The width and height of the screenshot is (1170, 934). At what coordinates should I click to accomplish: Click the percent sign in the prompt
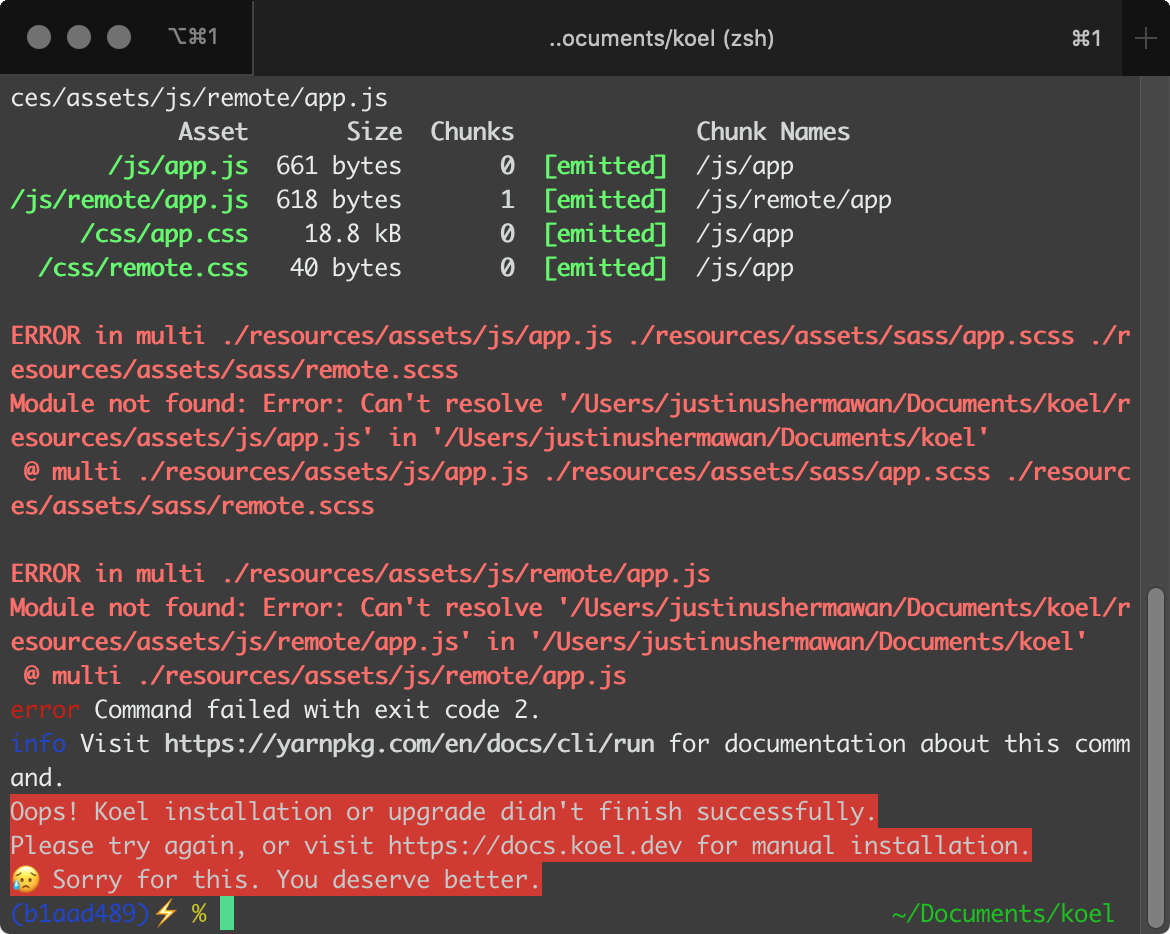[x=199, y=913]
